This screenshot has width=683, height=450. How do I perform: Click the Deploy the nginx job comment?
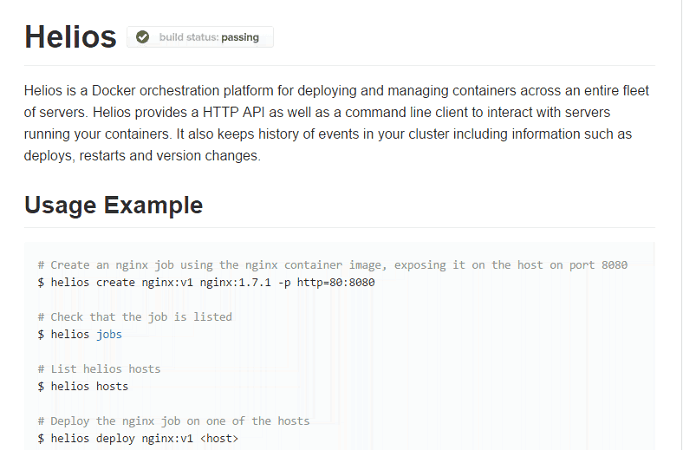click(x=174, y=421)
